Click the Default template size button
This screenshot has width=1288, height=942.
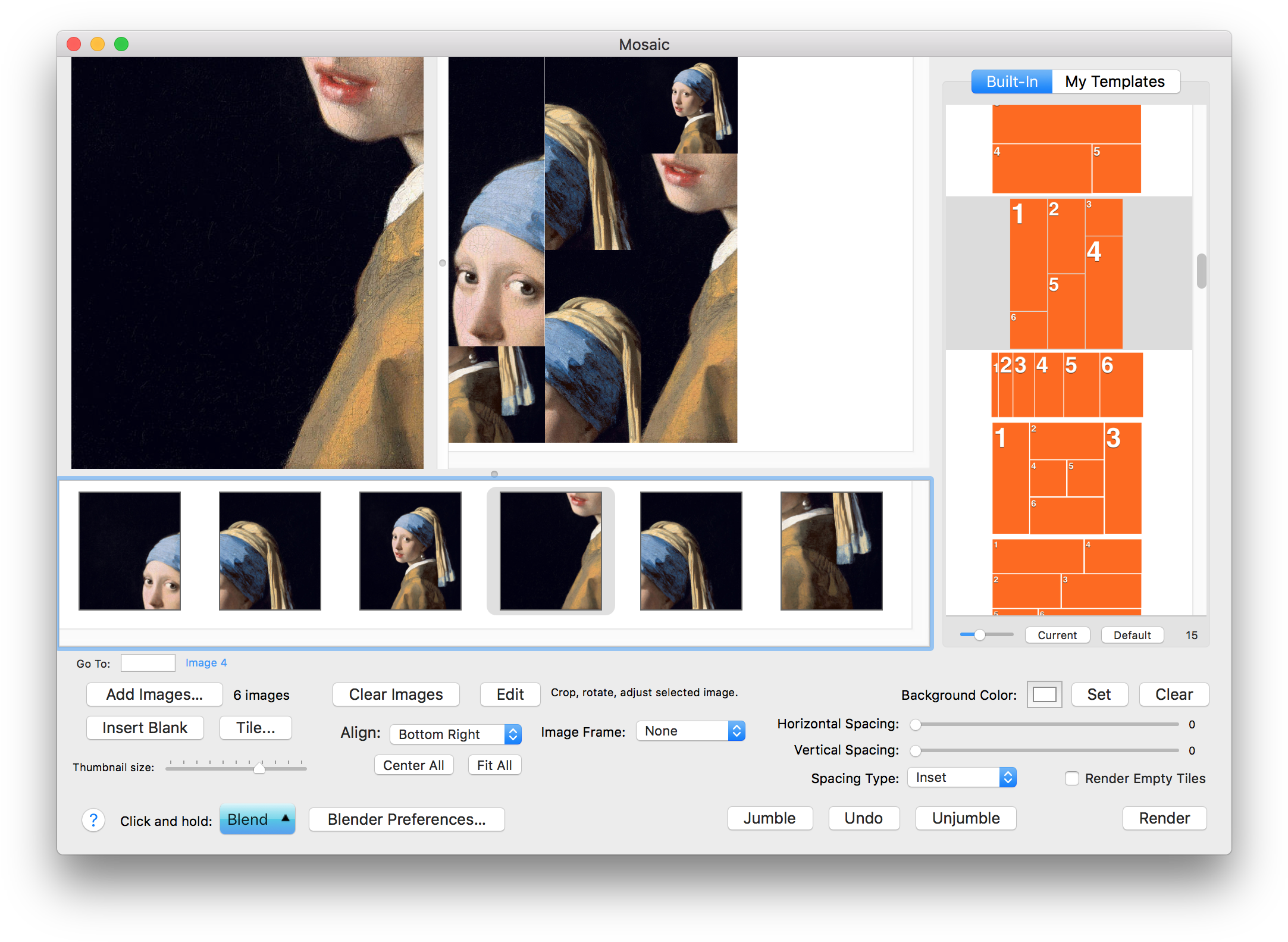click(x=1133, y=635)
